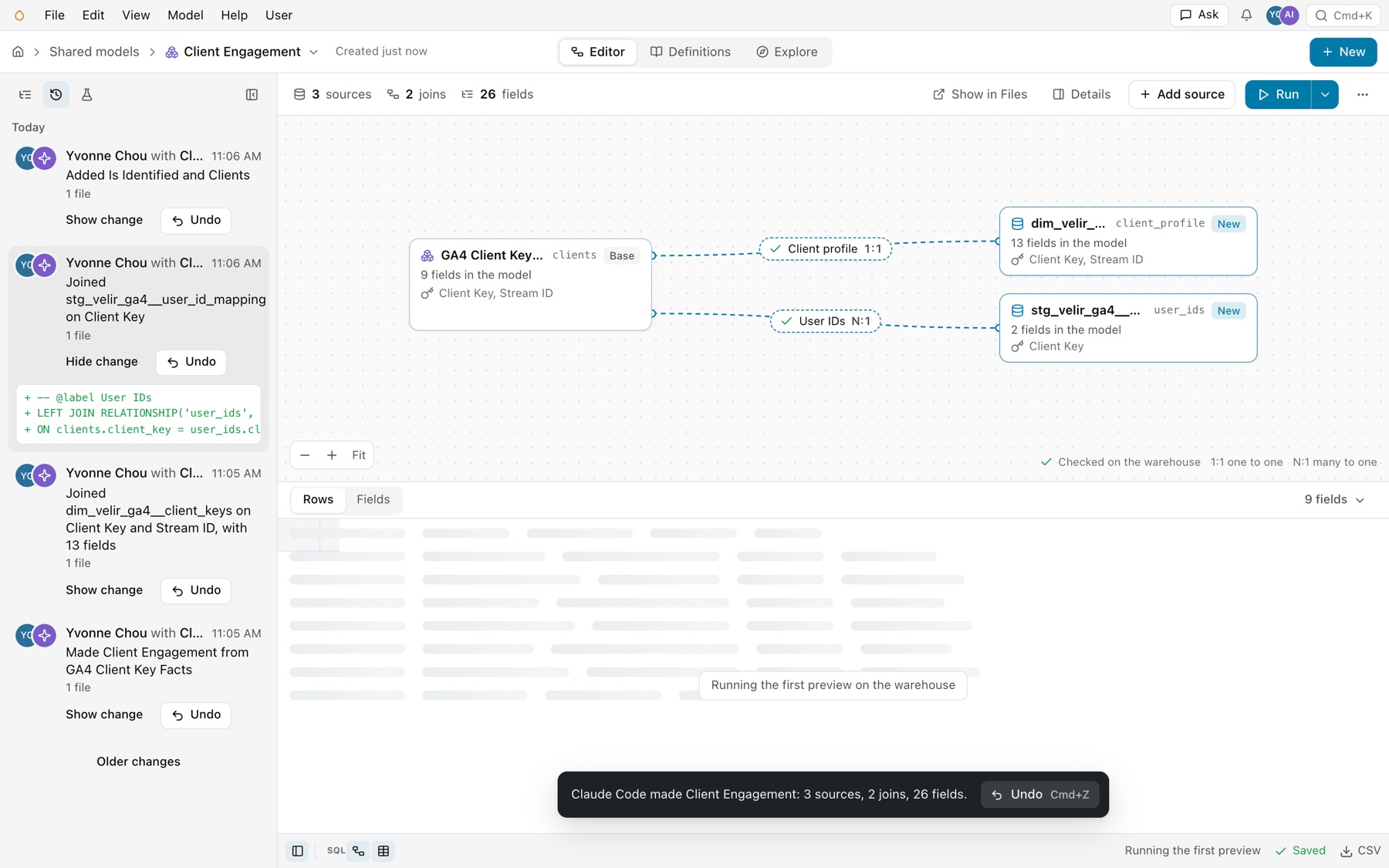Collapse the left sidebar panel icon
This screenshot has width=1389, height=868.
point(252,95)
